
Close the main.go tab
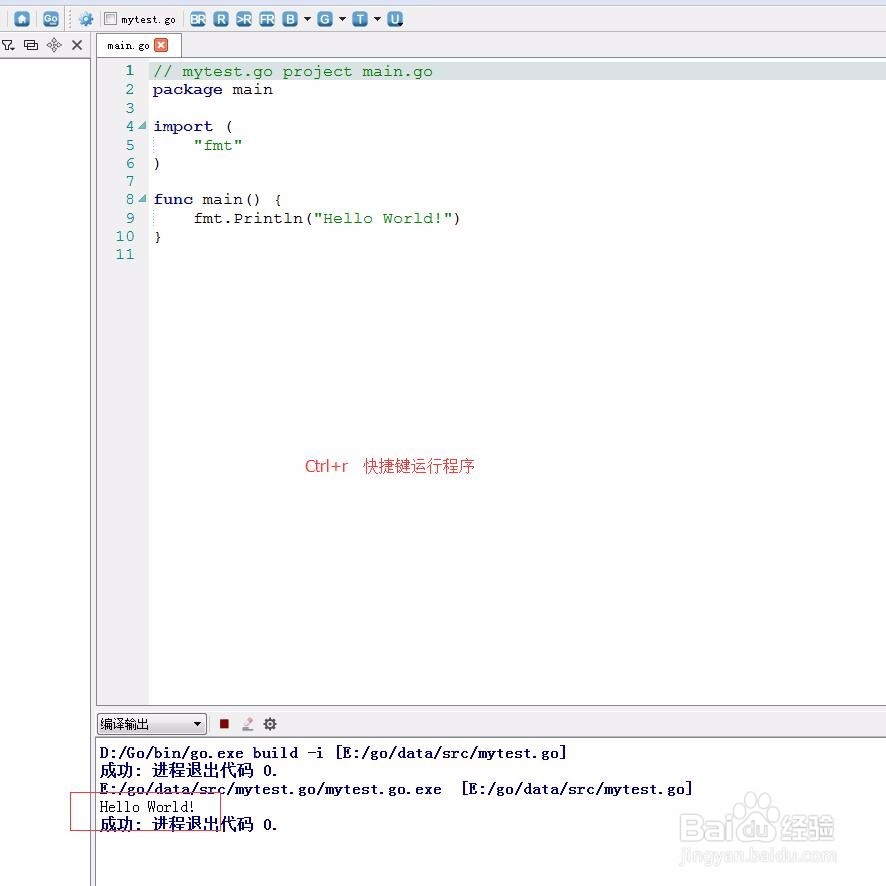pyautogui.click(x=160, y=45)
